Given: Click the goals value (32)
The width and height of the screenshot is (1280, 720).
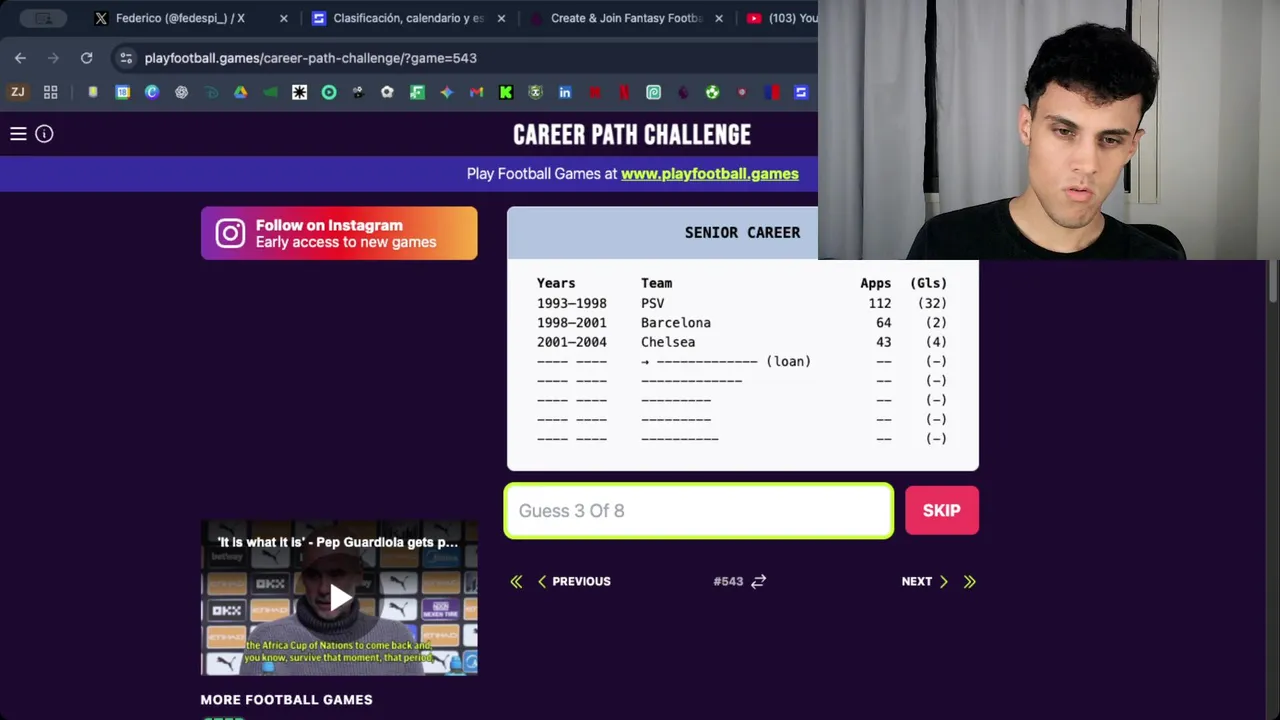Looking at the screenshot, I should coord(932,303).
